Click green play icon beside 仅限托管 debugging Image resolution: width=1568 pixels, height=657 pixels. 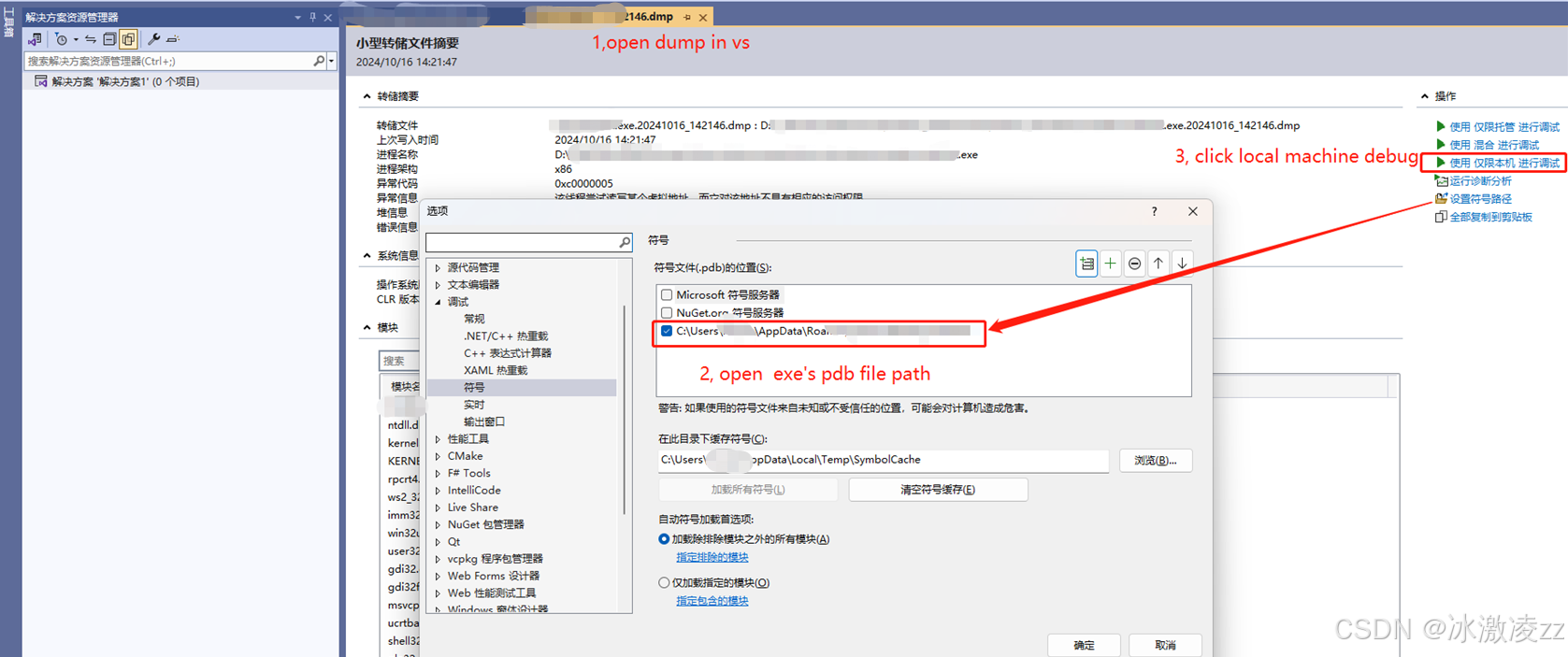coord(1441,126)
